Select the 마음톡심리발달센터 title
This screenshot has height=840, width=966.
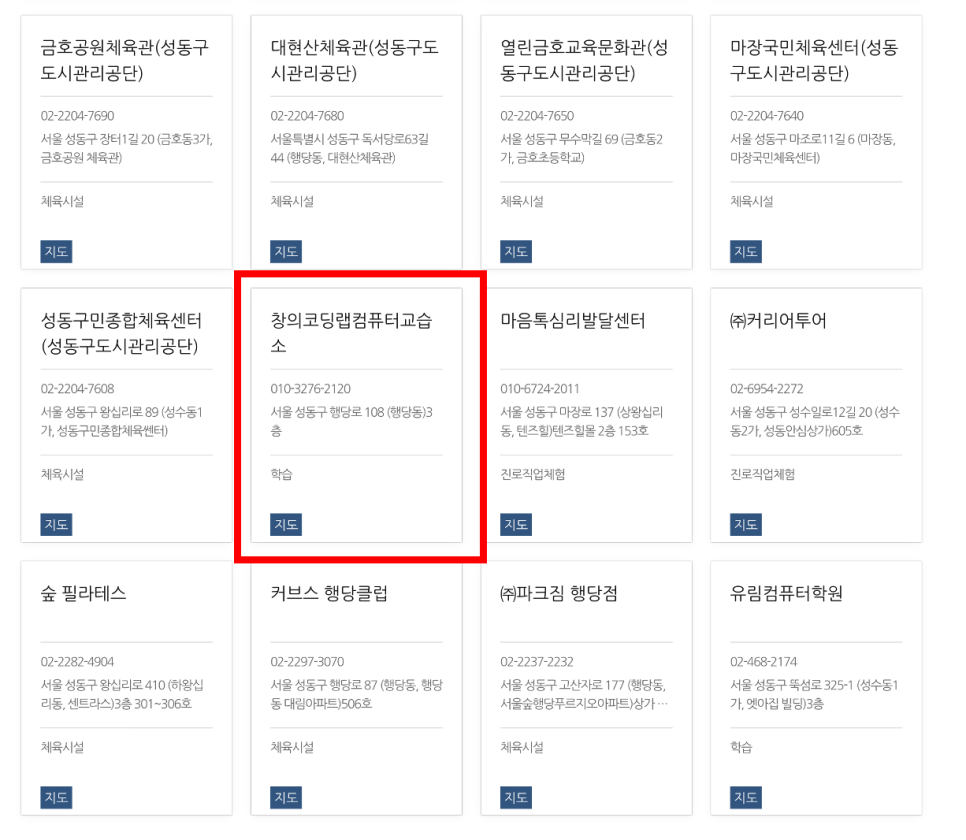pyautogui.click(x=572, y=320)
